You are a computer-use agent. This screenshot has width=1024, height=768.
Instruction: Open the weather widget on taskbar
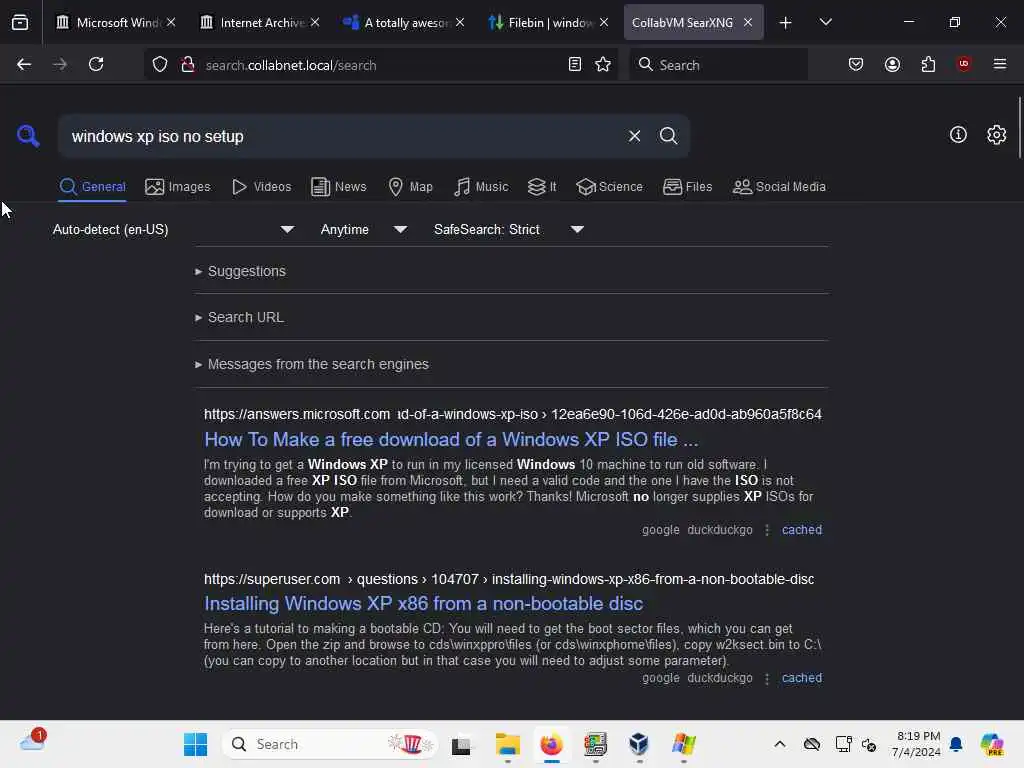(x=32, y=742)
